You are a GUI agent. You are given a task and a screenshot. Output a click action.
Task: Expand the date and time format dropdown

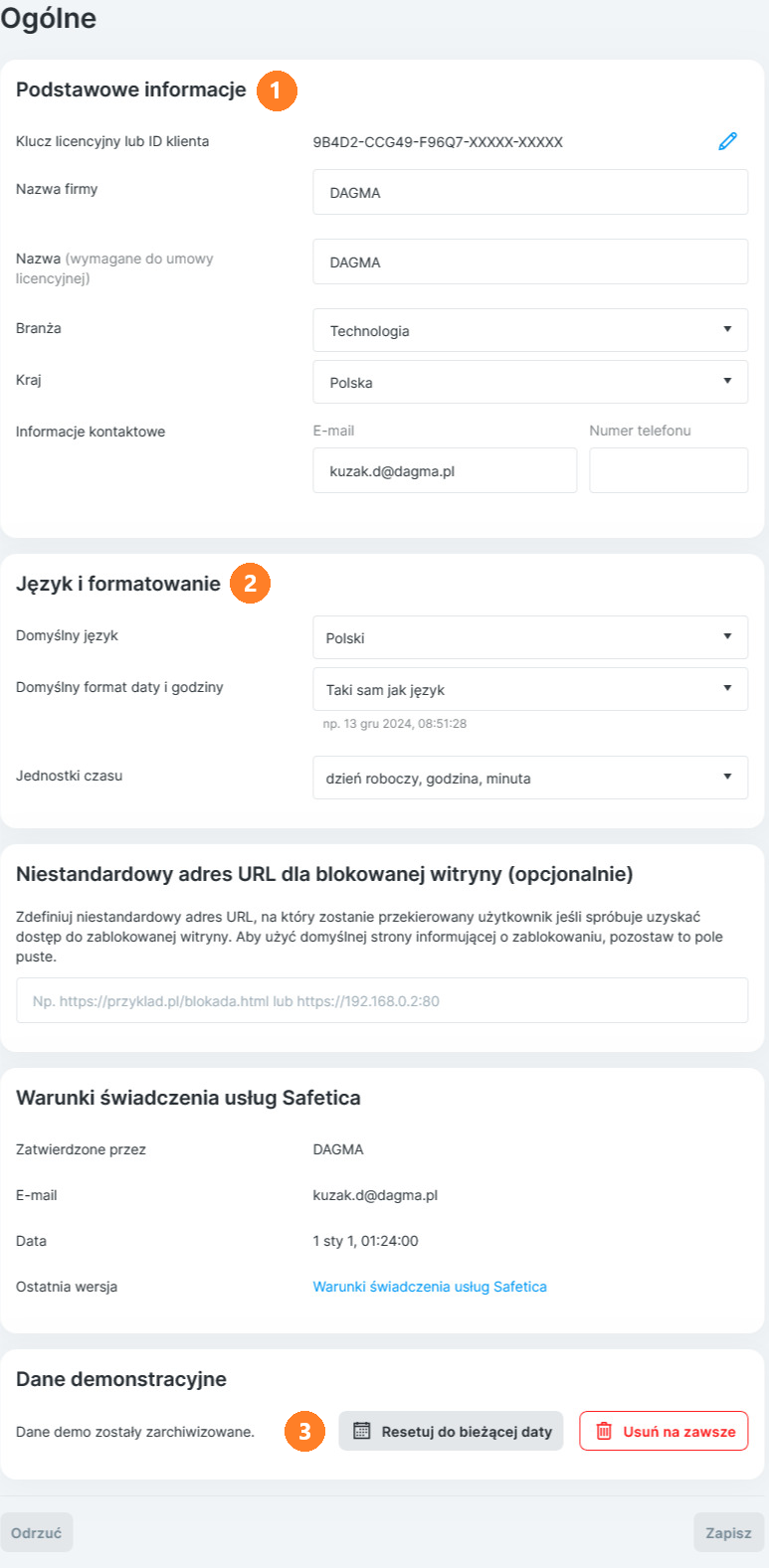coord(530,689)
